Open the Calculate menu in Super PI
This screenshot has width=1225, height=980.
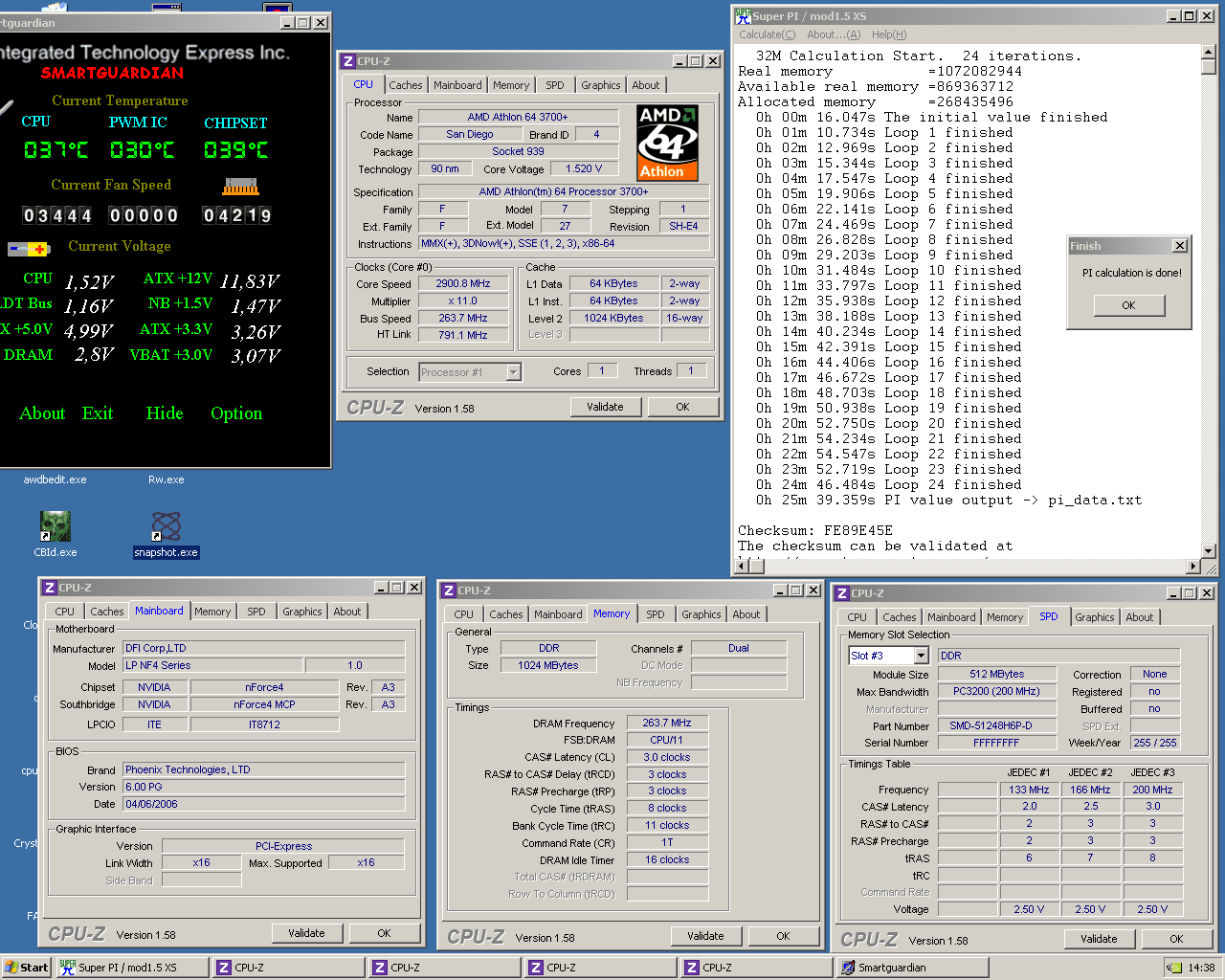pyautogui.click(x=767, y=34)
